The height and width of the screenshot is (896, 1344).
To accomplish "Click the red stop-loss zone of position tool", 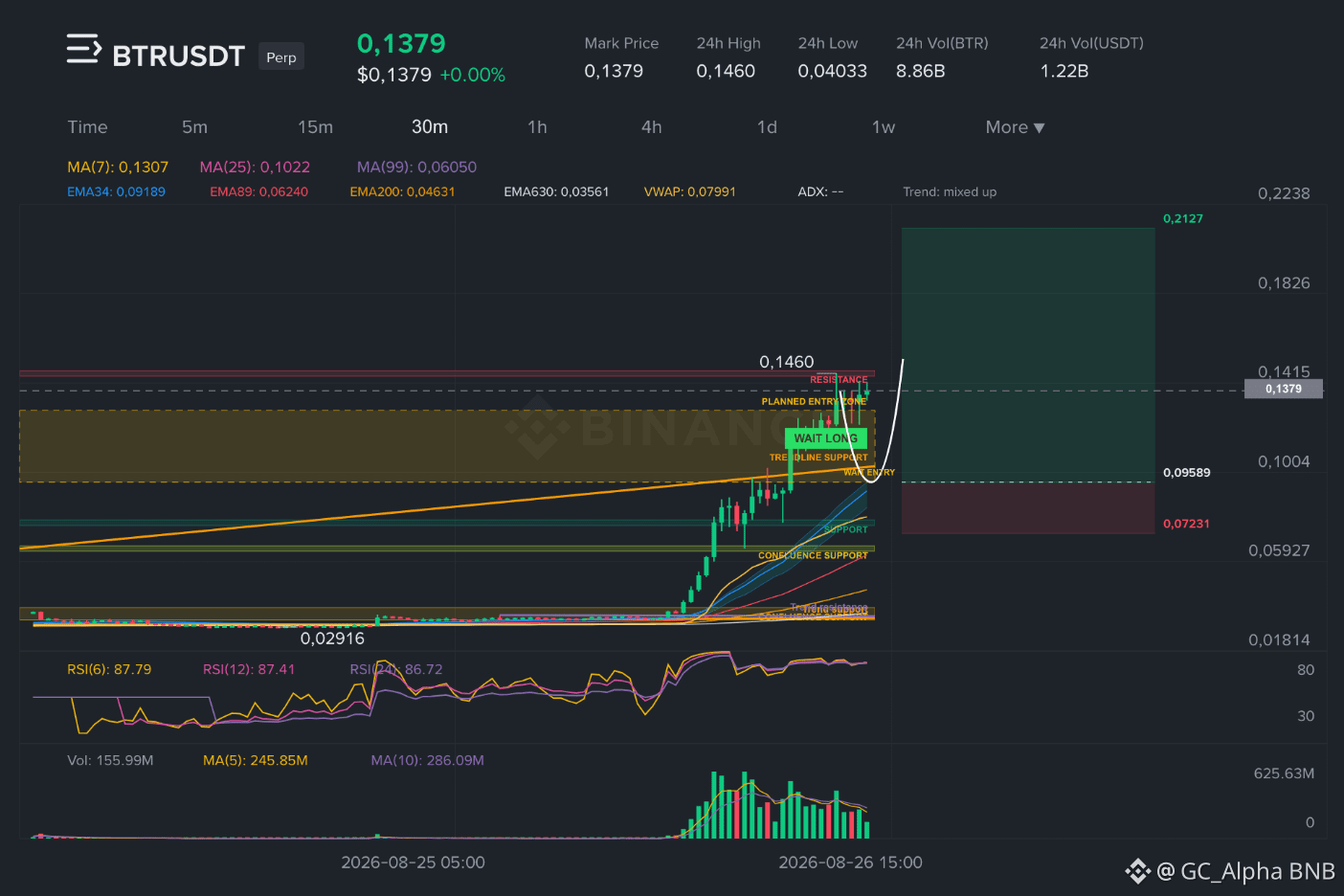I will coord(1028,507).
